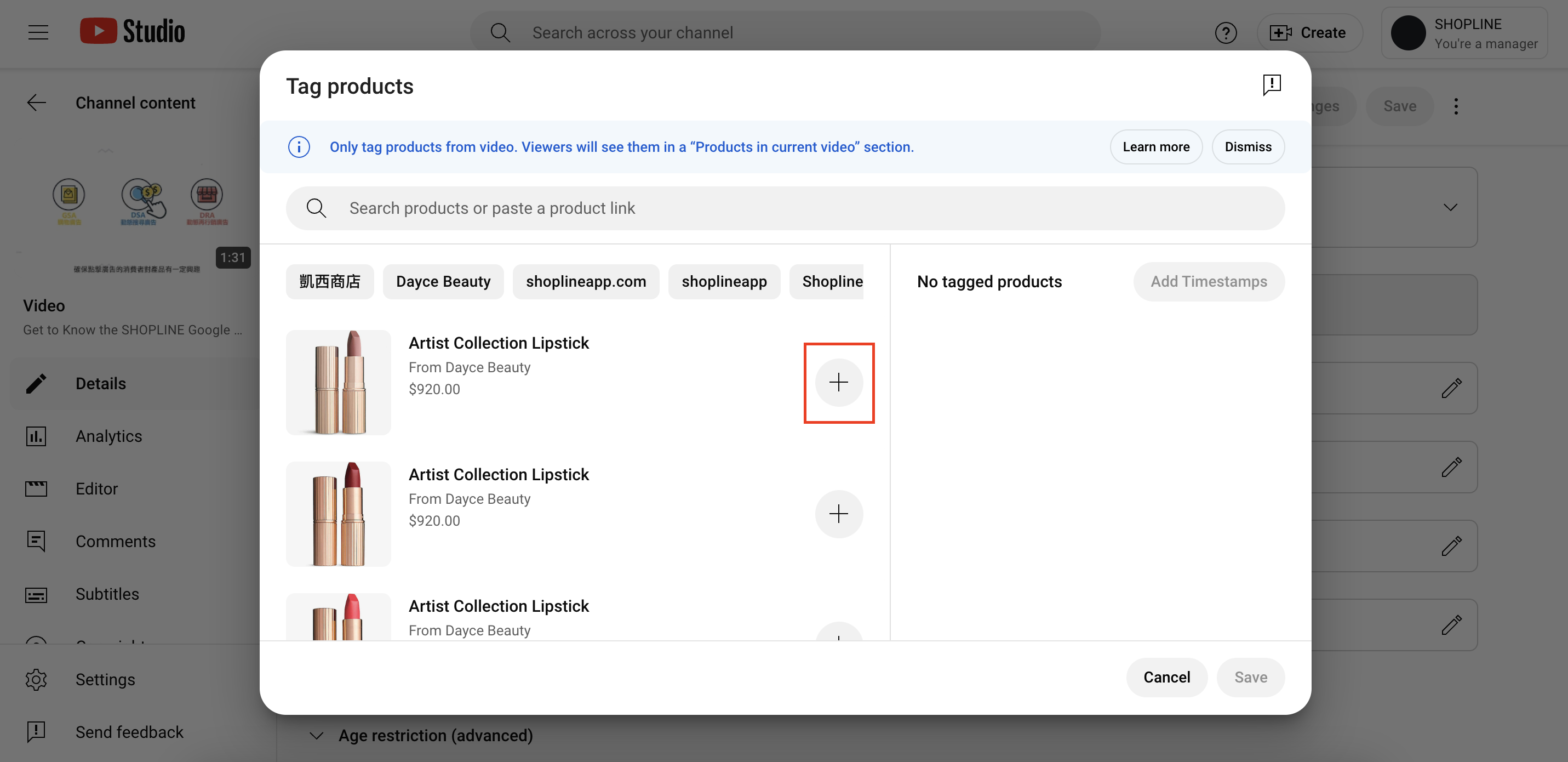The width and height of the screenshot is (1568, 762).
Task: Click the Editor clapperboard icon
Action: coord(36,488)
